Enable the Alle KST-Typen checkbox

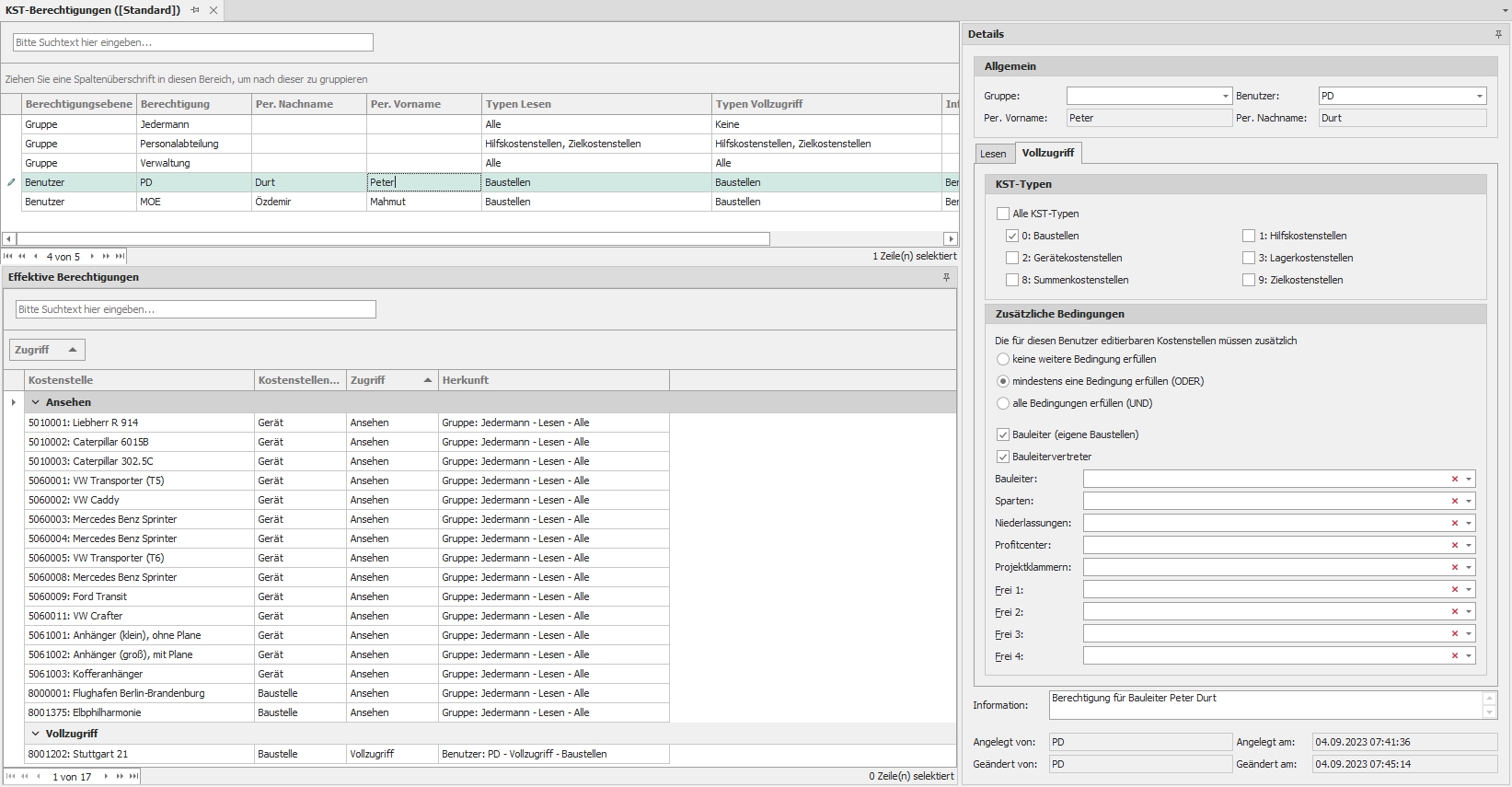click(1003, 214)
